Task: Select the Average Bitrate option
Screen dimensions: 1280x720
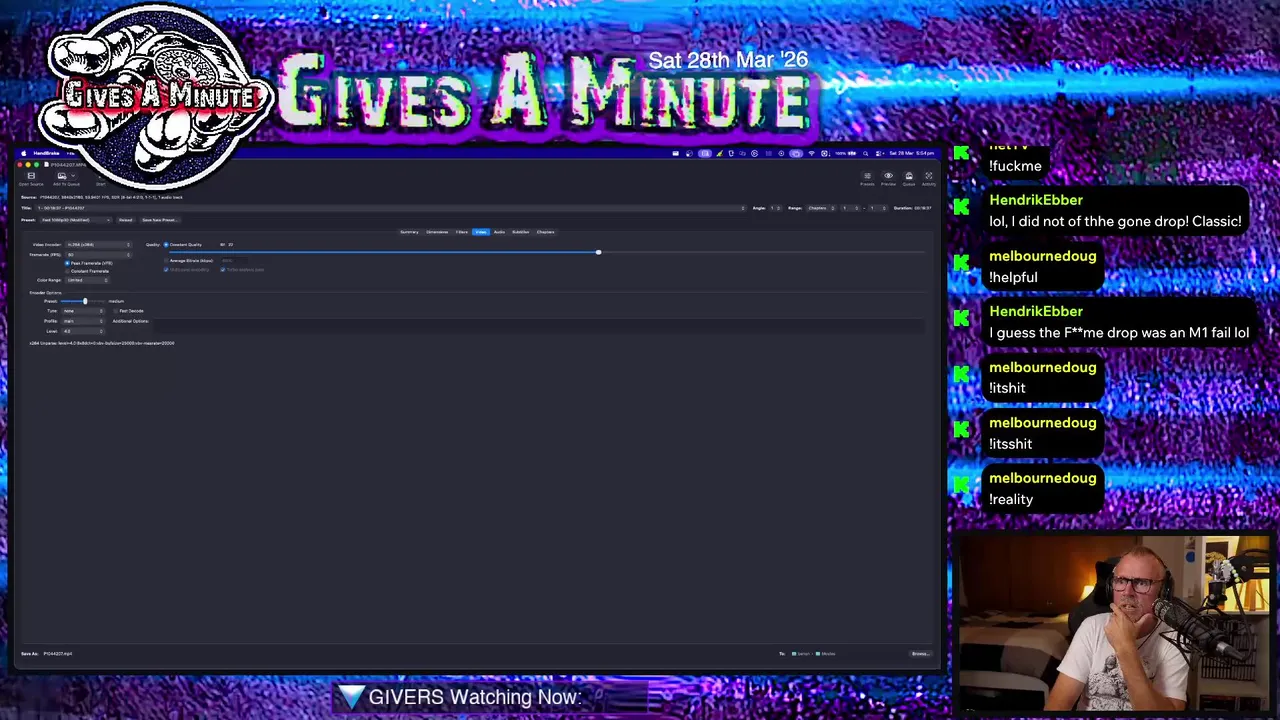Action: (166, 261)
